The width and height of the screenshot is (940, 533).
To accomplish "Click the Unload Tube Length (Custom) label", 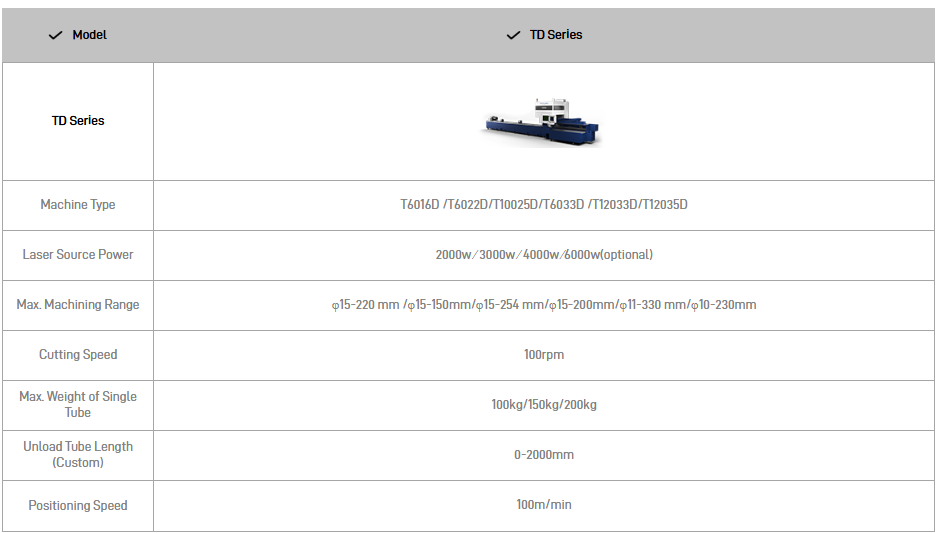I will coord(78,454).
